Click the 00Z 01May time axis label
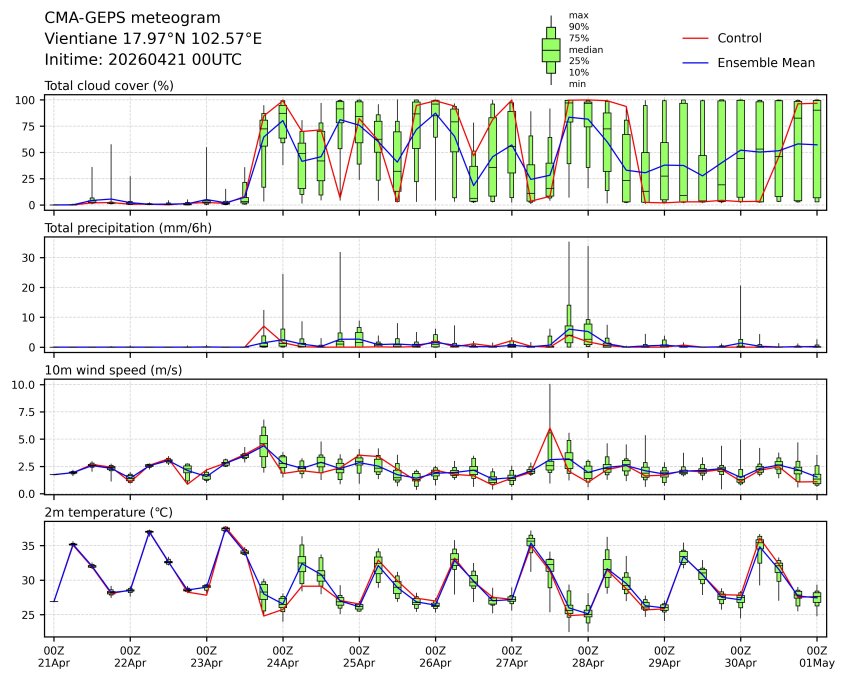This screenshot has width=846, height=680. pyautogui.click(x=817, y=655)
